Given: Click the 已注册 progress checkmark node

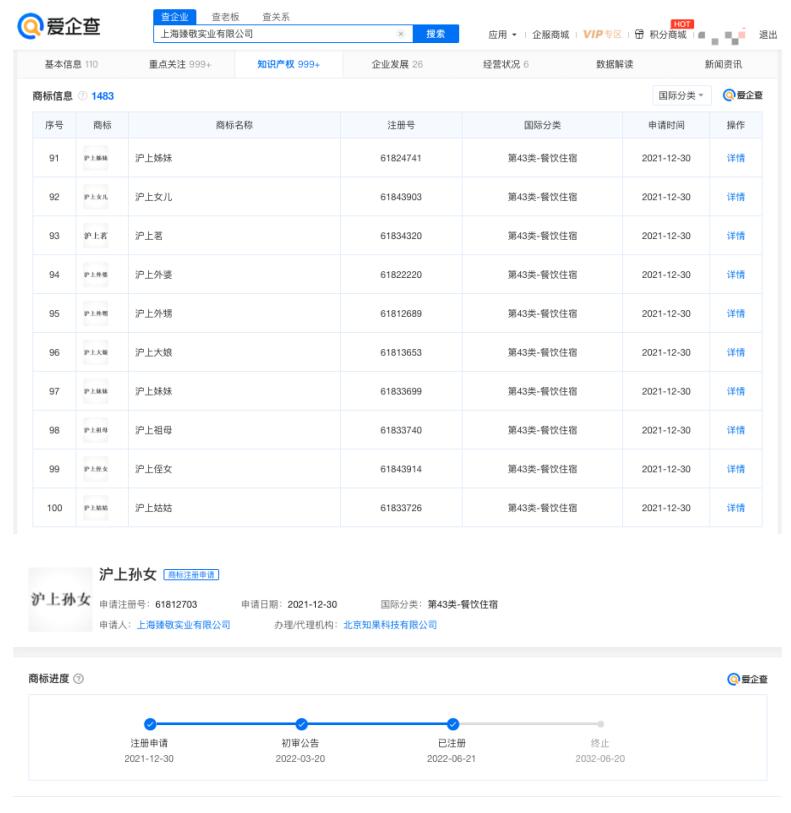Looking at the screenshot, I should pyautogui.click(x=452, y=723).
